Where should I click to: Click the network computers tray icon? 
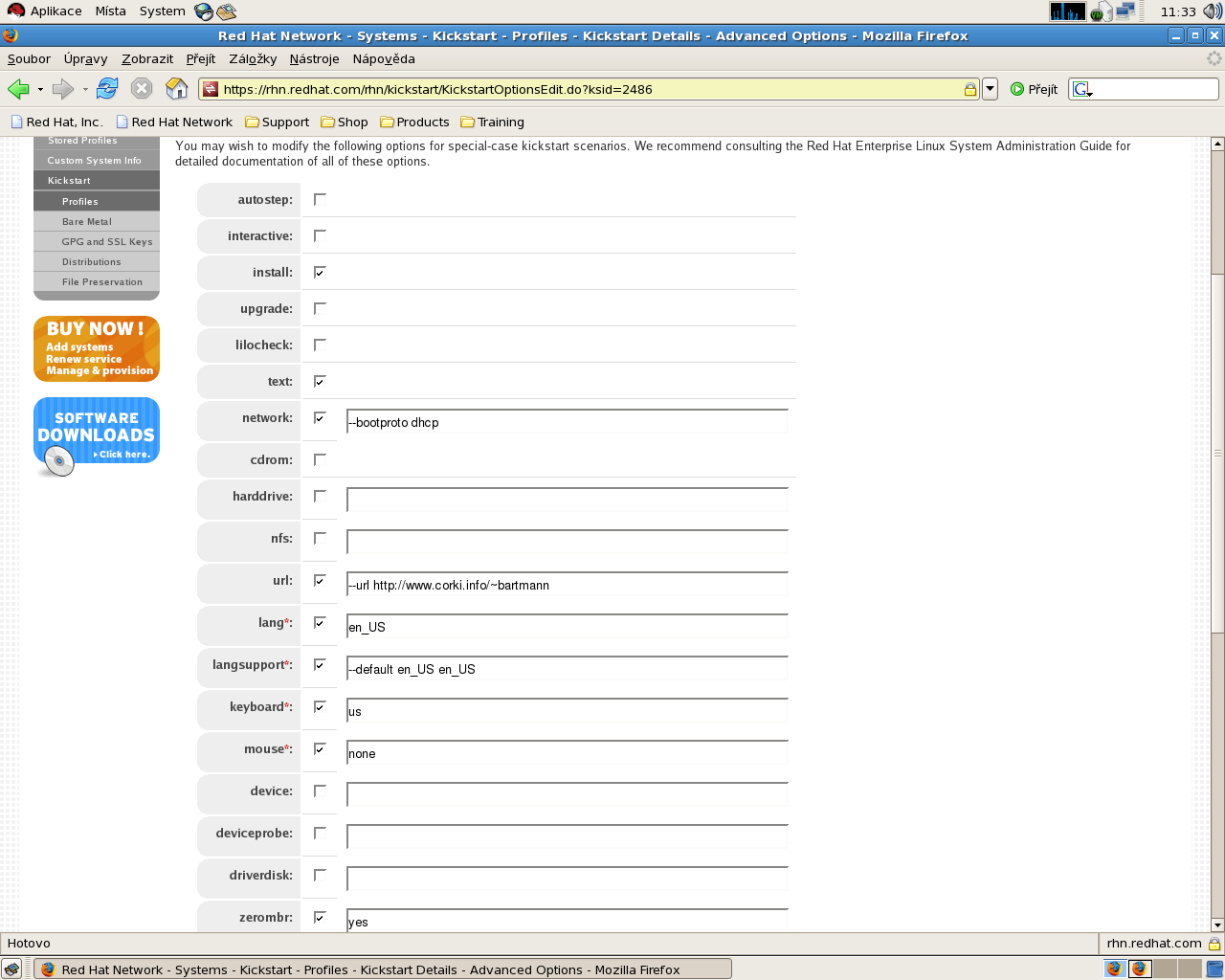click(1125, 11)
